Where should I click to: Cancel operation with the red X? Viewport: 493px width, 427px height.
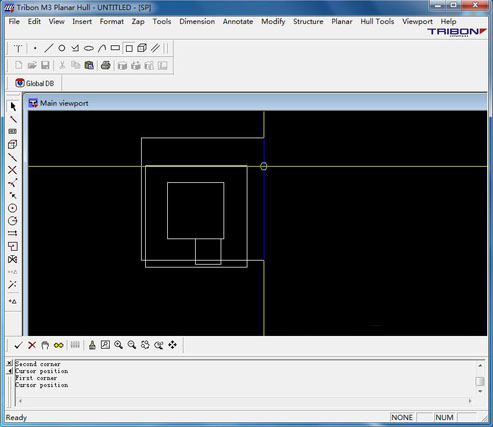[32, 345]
